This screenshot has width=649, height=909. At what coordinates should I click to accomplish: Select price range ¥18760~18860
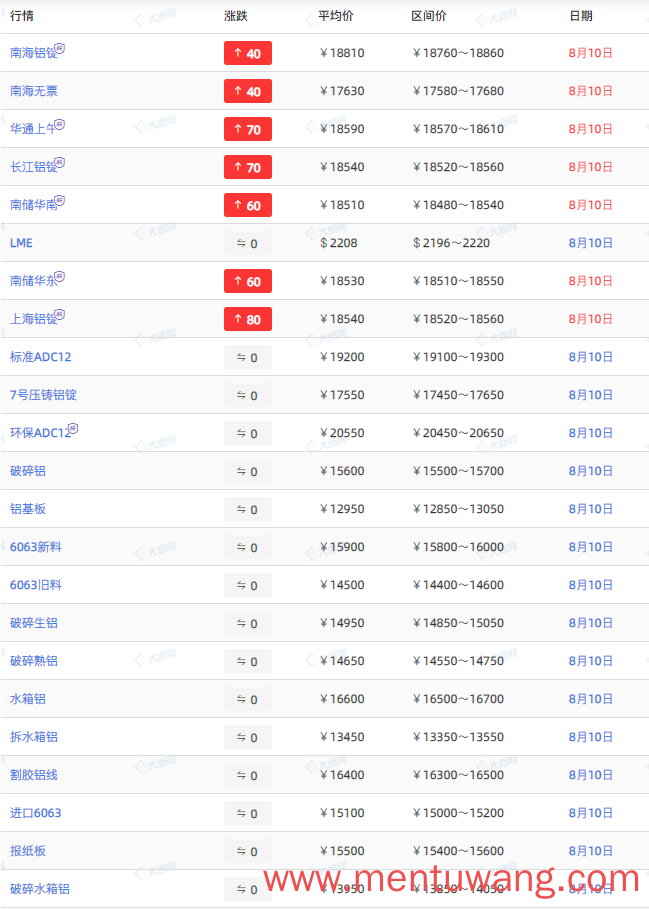[x=458, y=53]
